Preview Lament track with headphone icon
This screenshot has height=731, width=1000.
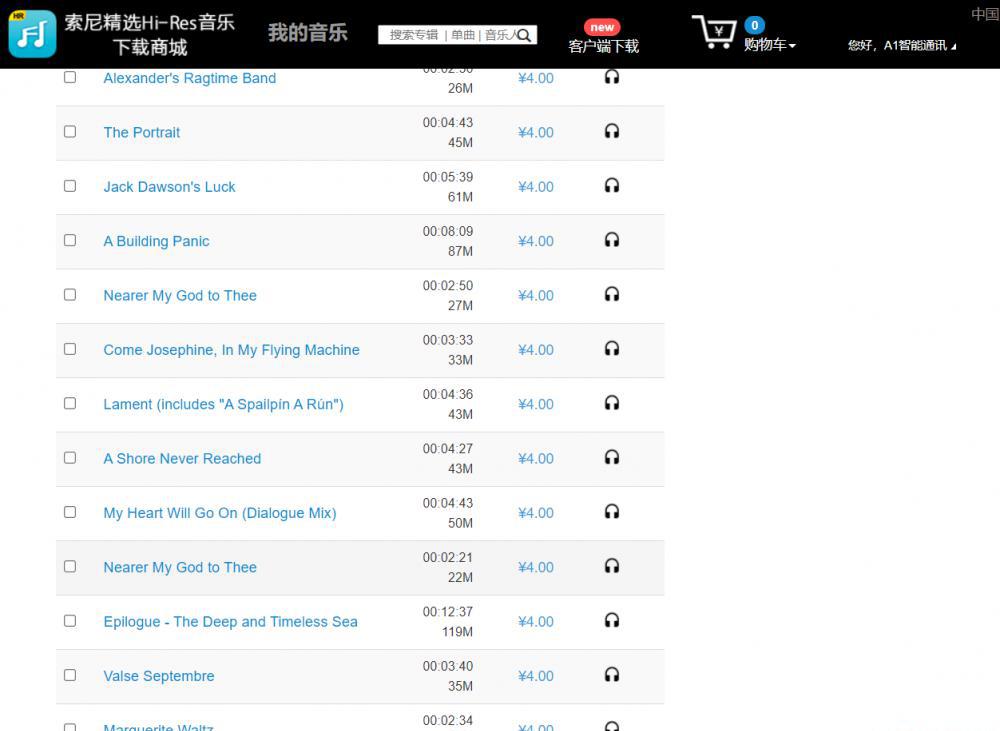pyautogui.click(x=612, y=403)
